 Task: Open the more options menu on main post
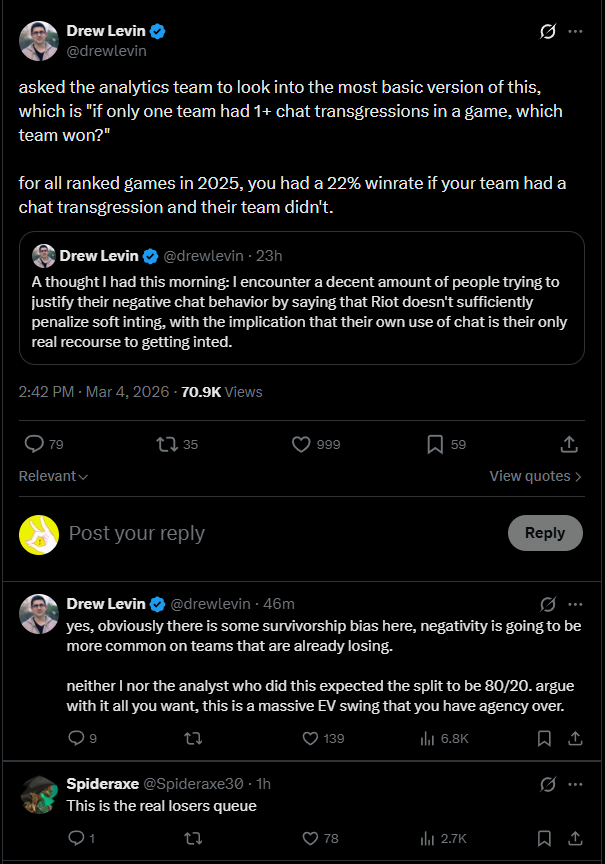tap(575, 32)
